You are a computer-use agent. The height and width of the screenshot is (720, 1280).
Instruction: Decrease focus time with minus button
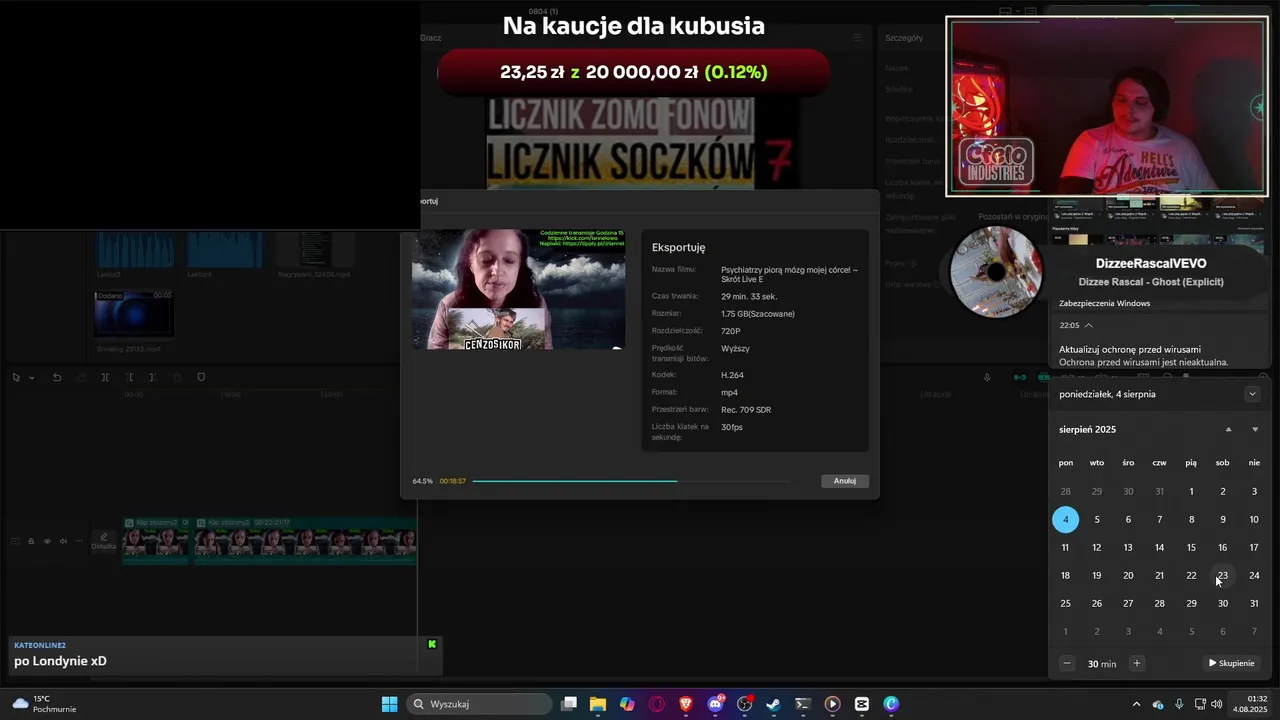coord(1067,663)
